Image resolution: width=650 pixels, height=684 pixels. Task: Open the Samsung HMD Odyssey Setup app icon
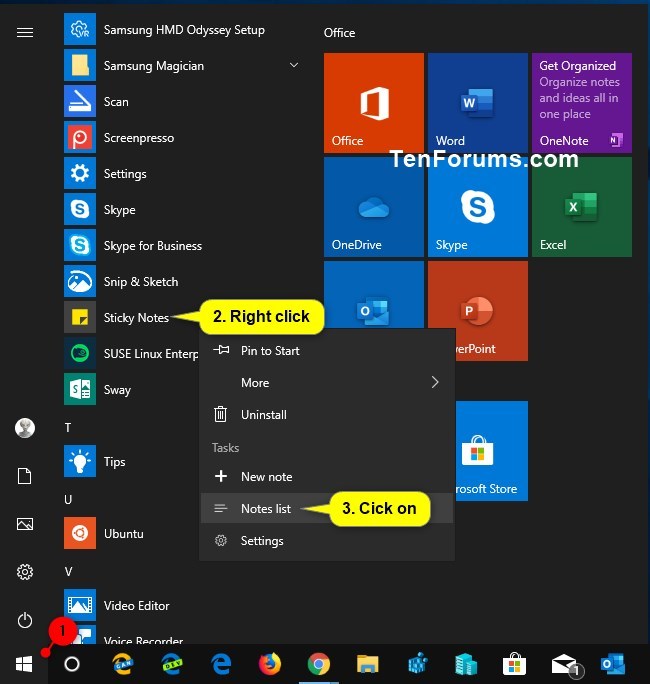(80, 29)
